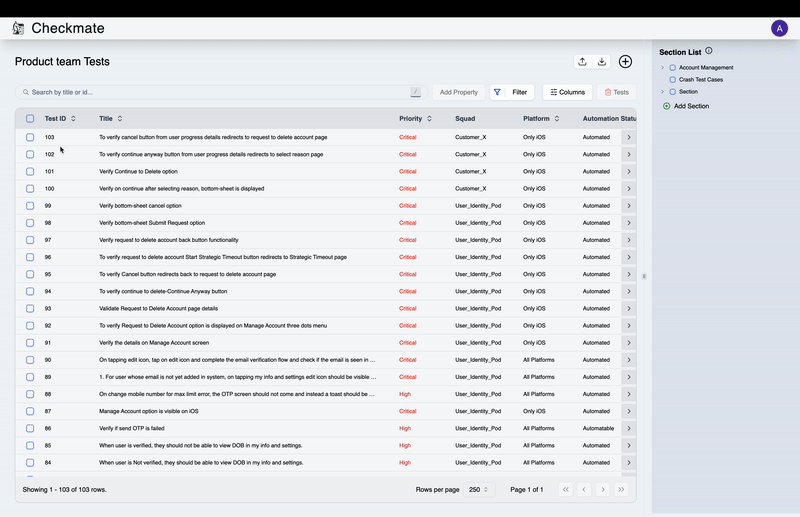This screenshot has height=517, width=800.
Task: Click the Section List info icon
Action: [x=709, y=51]
